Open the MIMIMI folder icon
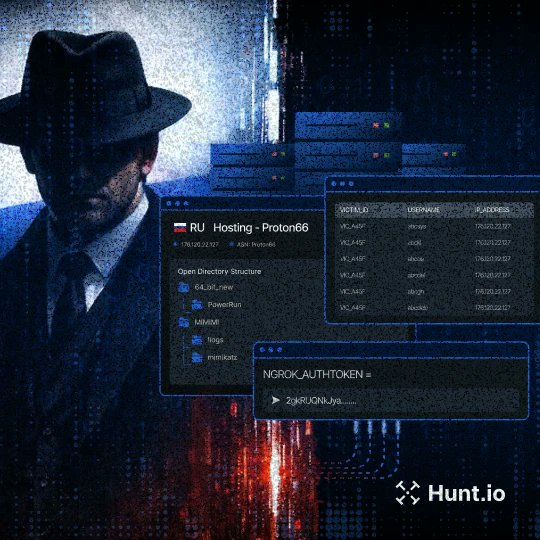Viewport: 540px width, 540px height. pos(184,322)
